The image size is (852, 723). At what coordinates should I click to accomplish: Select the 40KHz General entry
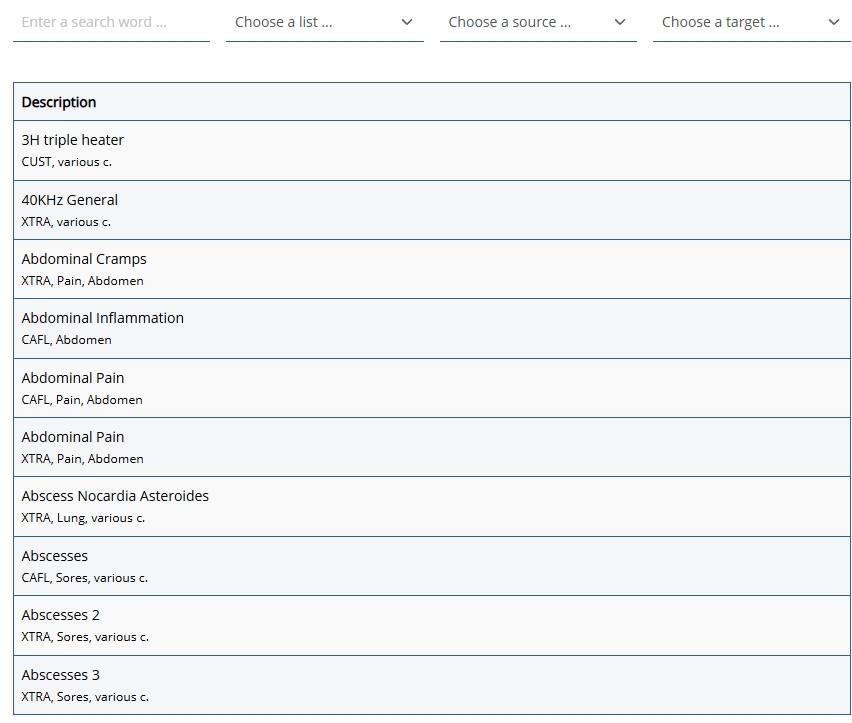(x=70, y=200)
